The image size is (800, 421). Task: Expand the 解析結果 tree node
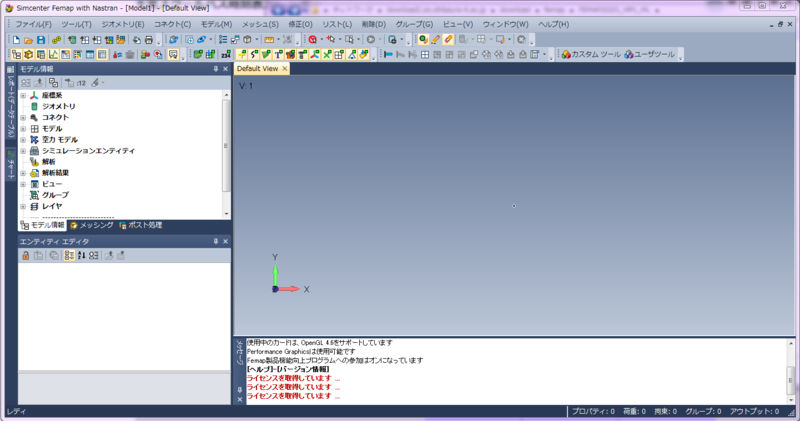23,173
